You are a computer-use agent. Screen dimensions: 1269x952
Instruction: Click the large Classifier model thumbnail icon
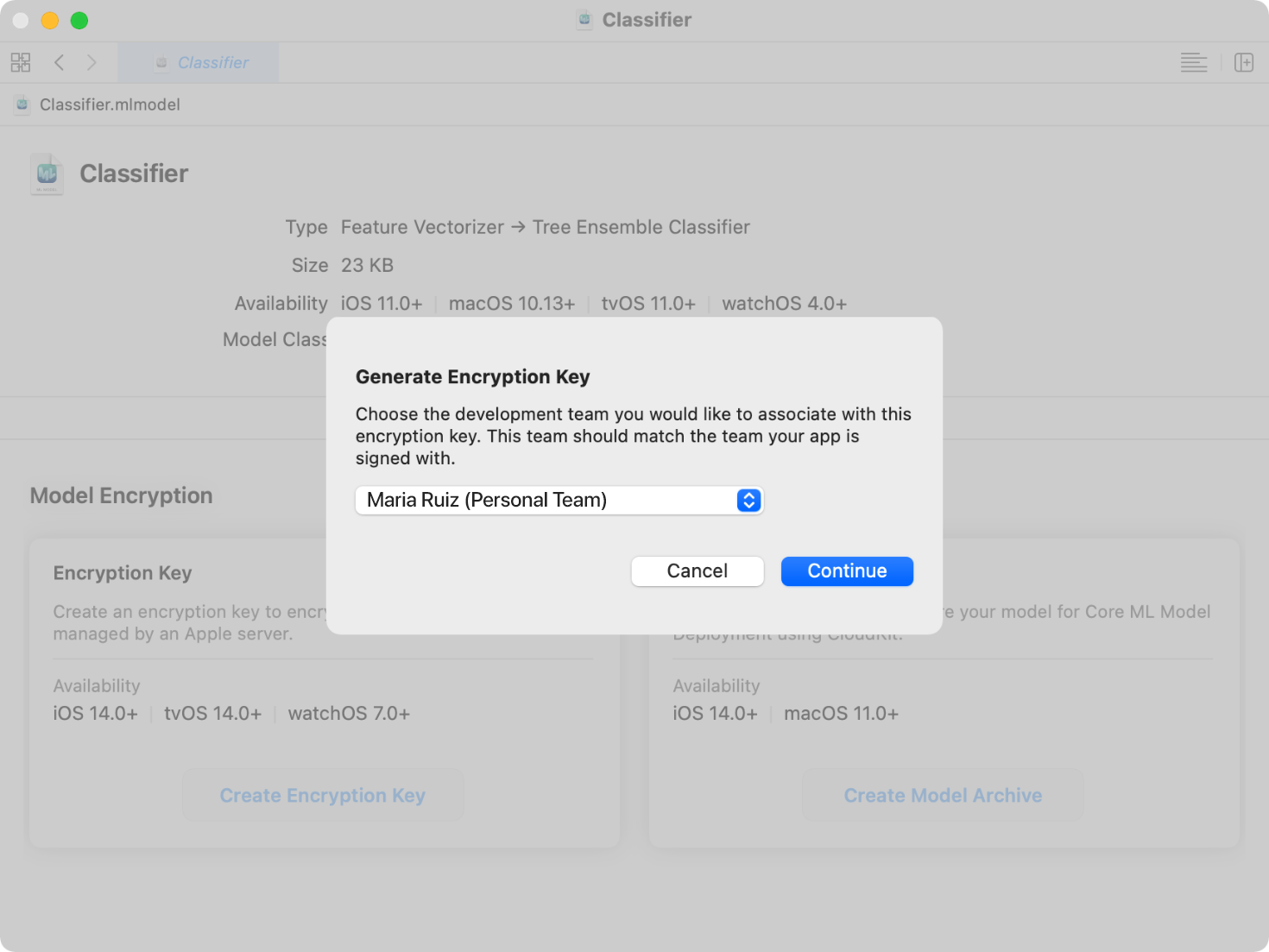[47, 173]
